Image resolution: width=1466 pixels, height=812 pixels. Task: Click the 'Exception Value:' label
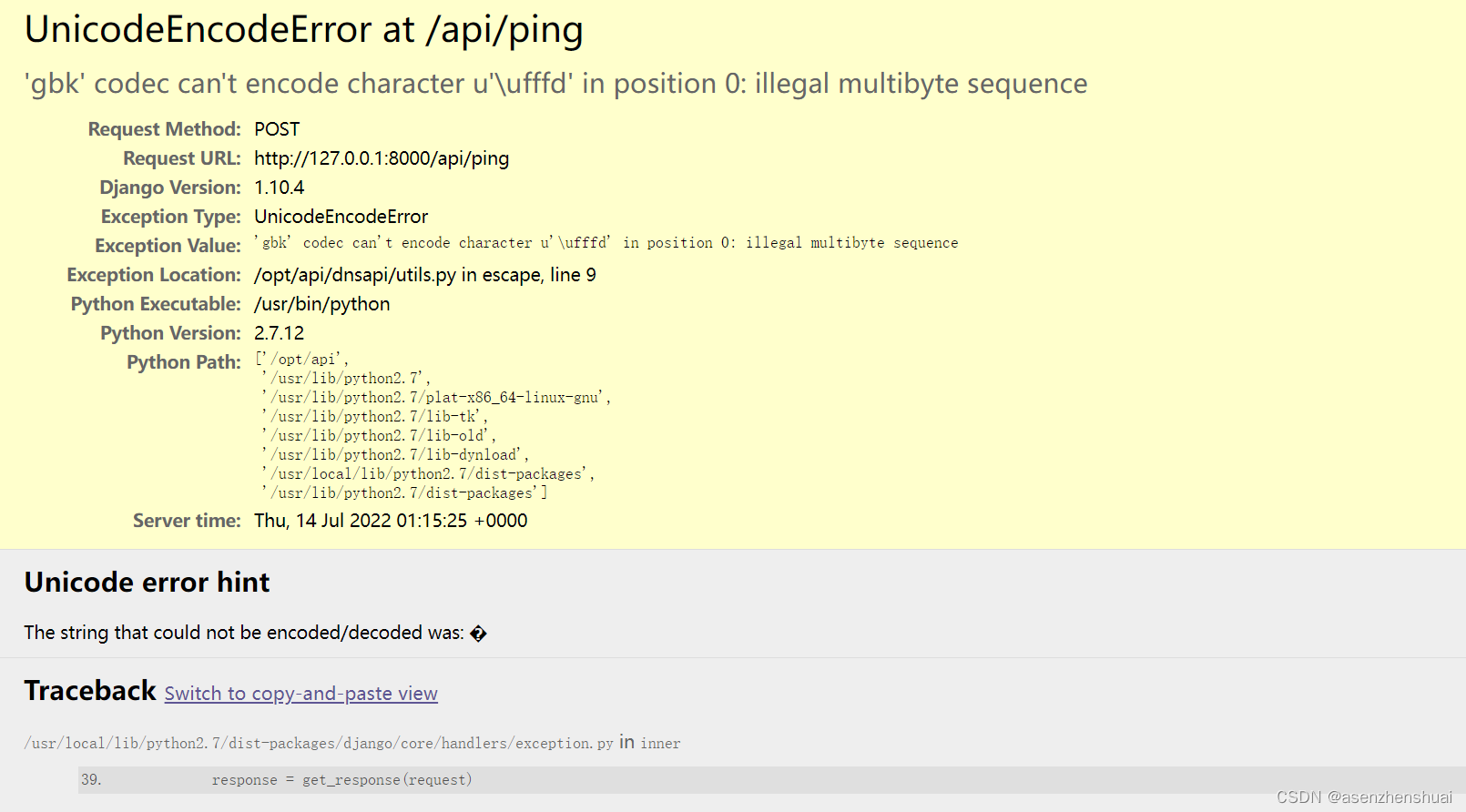tap(168, 246)
